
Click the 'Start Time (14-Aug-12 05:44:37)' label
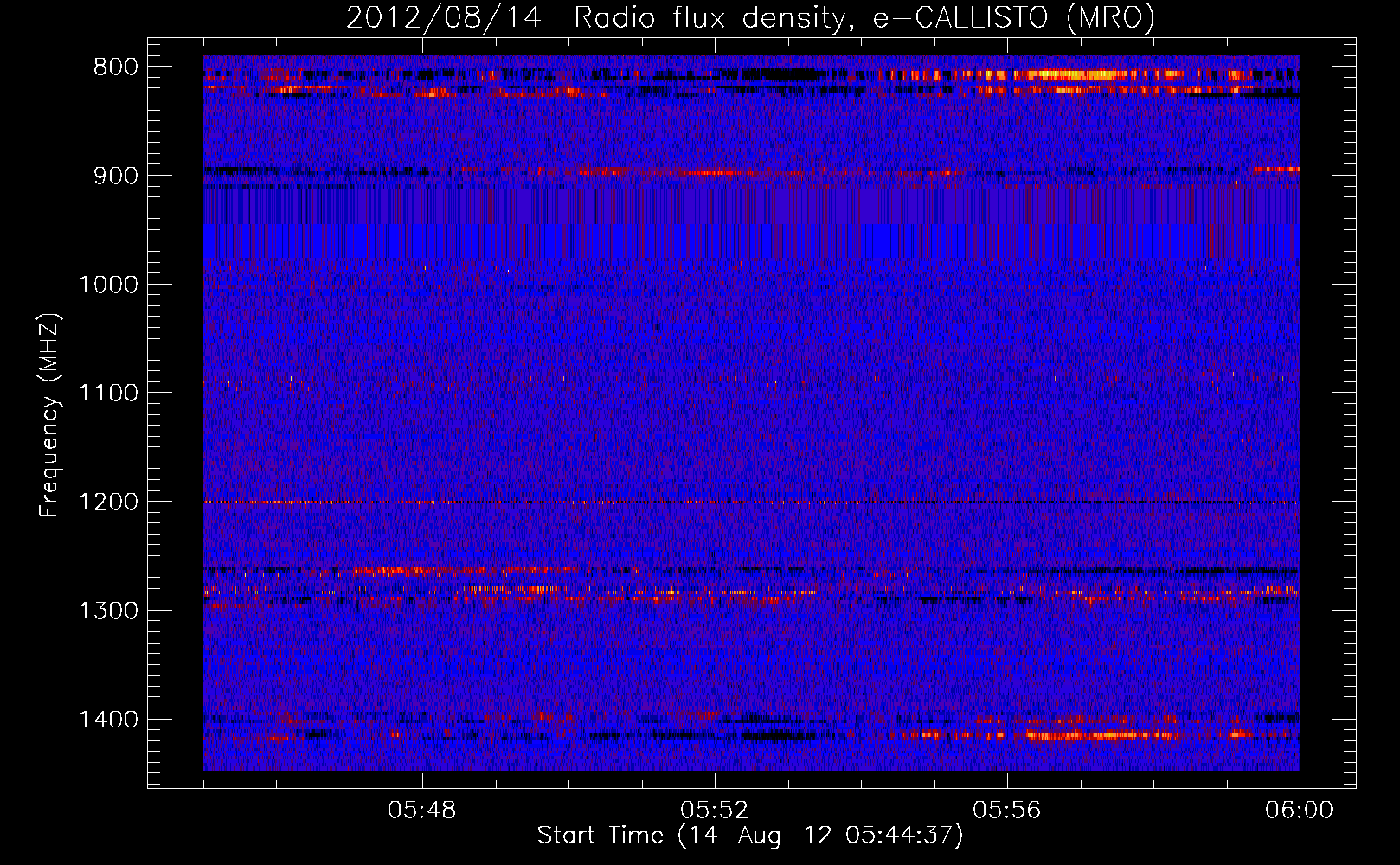coord(750,836)
